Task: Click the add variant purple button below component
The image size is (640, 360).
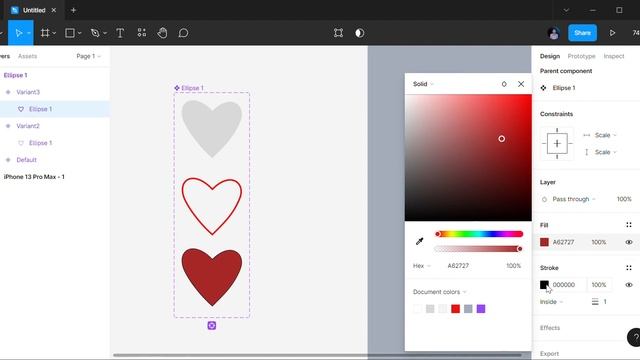Action: coord(211,325)
